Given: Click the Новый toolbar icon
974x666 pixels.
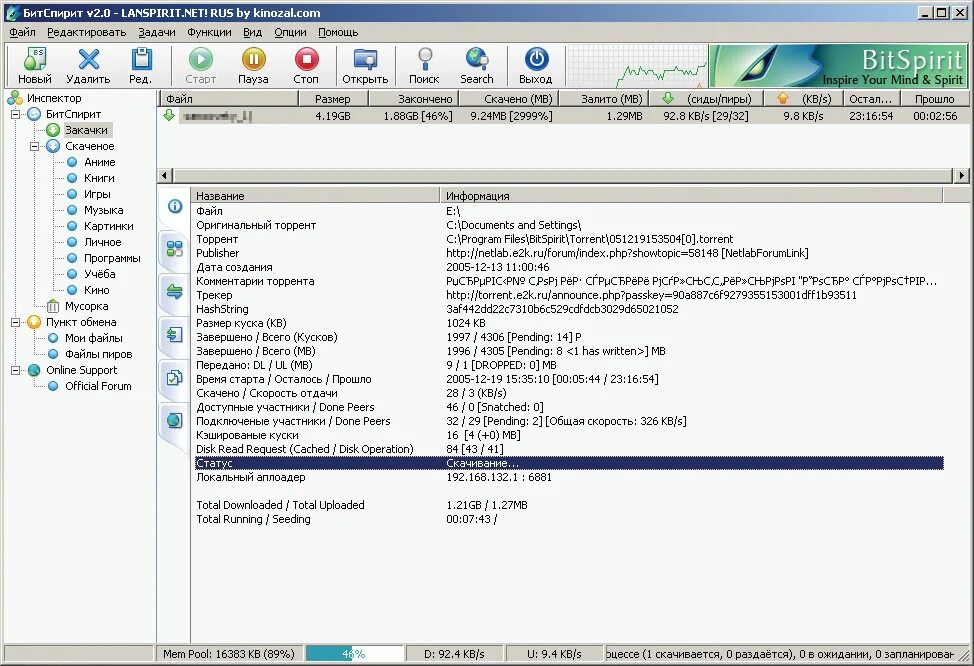Looking at the screenshot, I should tap(35, 65).
